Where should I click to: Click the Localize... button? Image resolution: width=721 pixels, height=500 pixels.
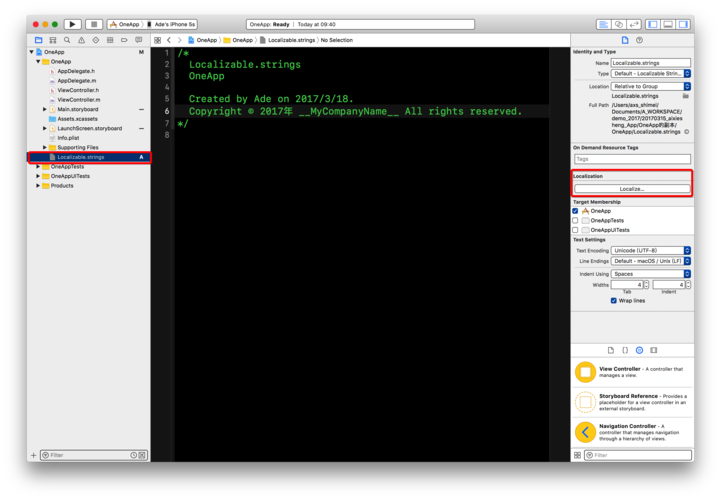tap(632, 189)
